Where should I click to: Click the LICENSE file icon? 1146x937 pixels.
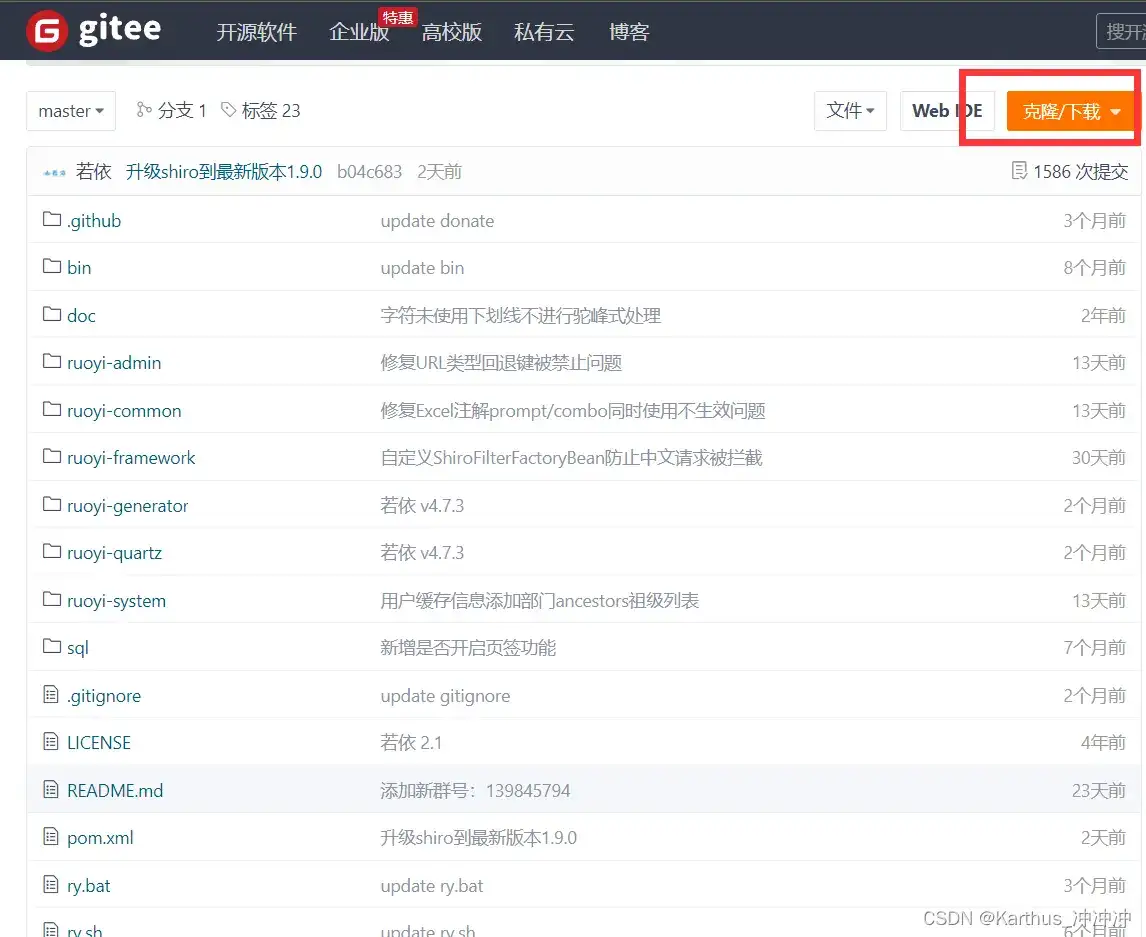(50, 742)
